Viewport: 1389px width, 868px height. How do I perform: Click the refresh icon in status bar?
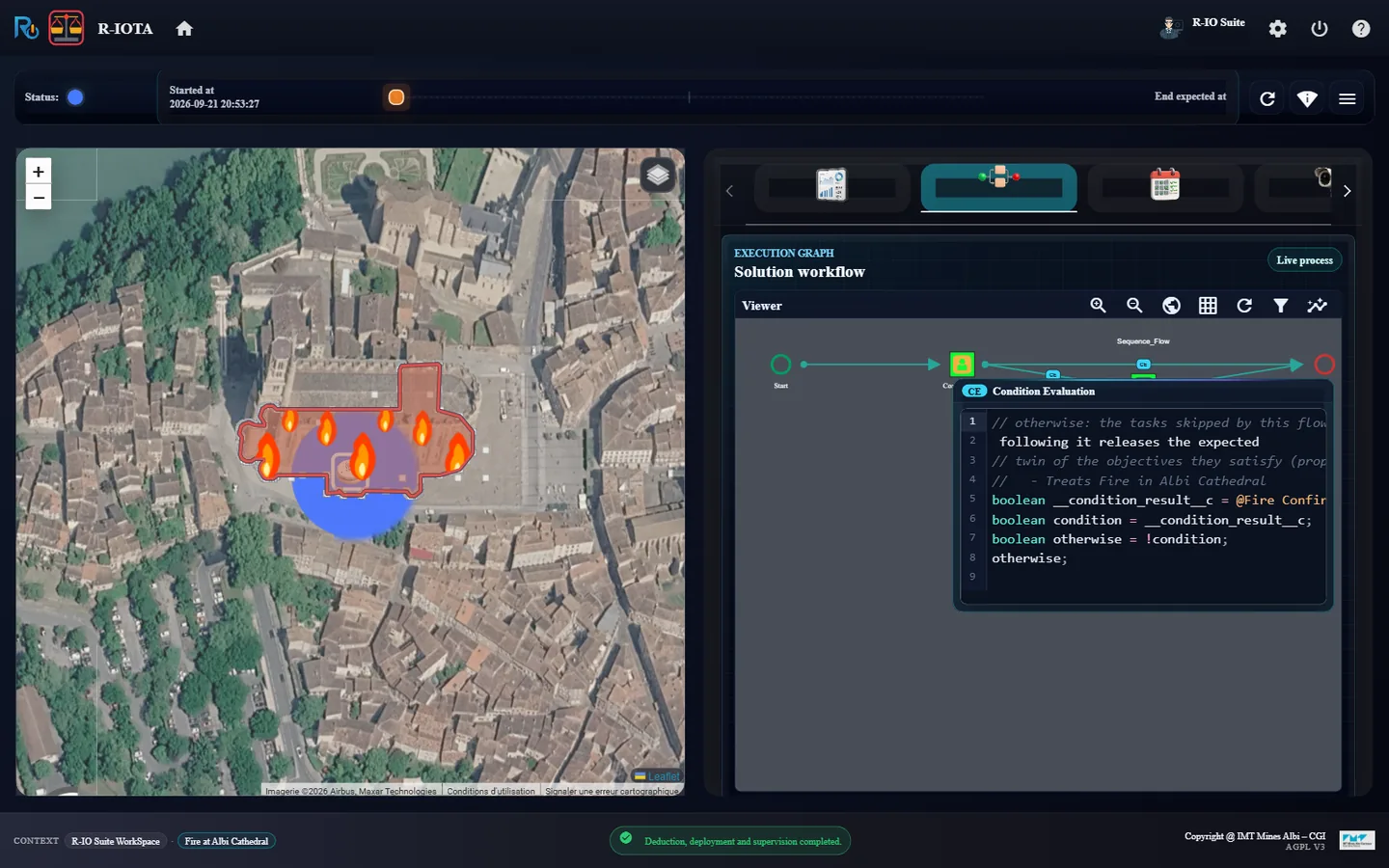(1267, 98)
